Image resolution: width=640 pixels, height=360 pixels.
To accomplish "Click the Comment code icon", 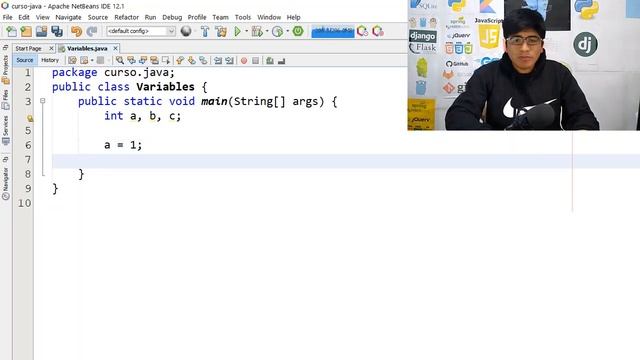I will click(270, 60).
